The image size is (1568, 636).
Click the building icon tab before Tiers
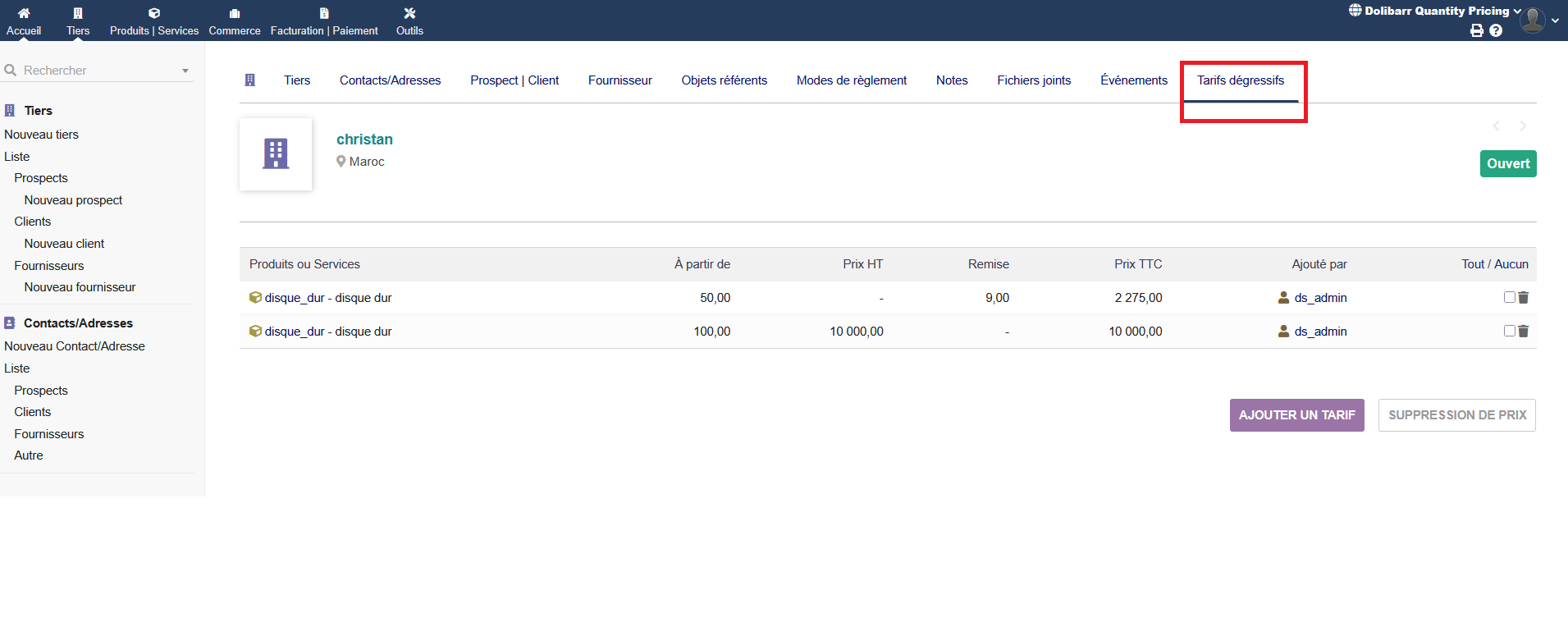tap(250, 80)
